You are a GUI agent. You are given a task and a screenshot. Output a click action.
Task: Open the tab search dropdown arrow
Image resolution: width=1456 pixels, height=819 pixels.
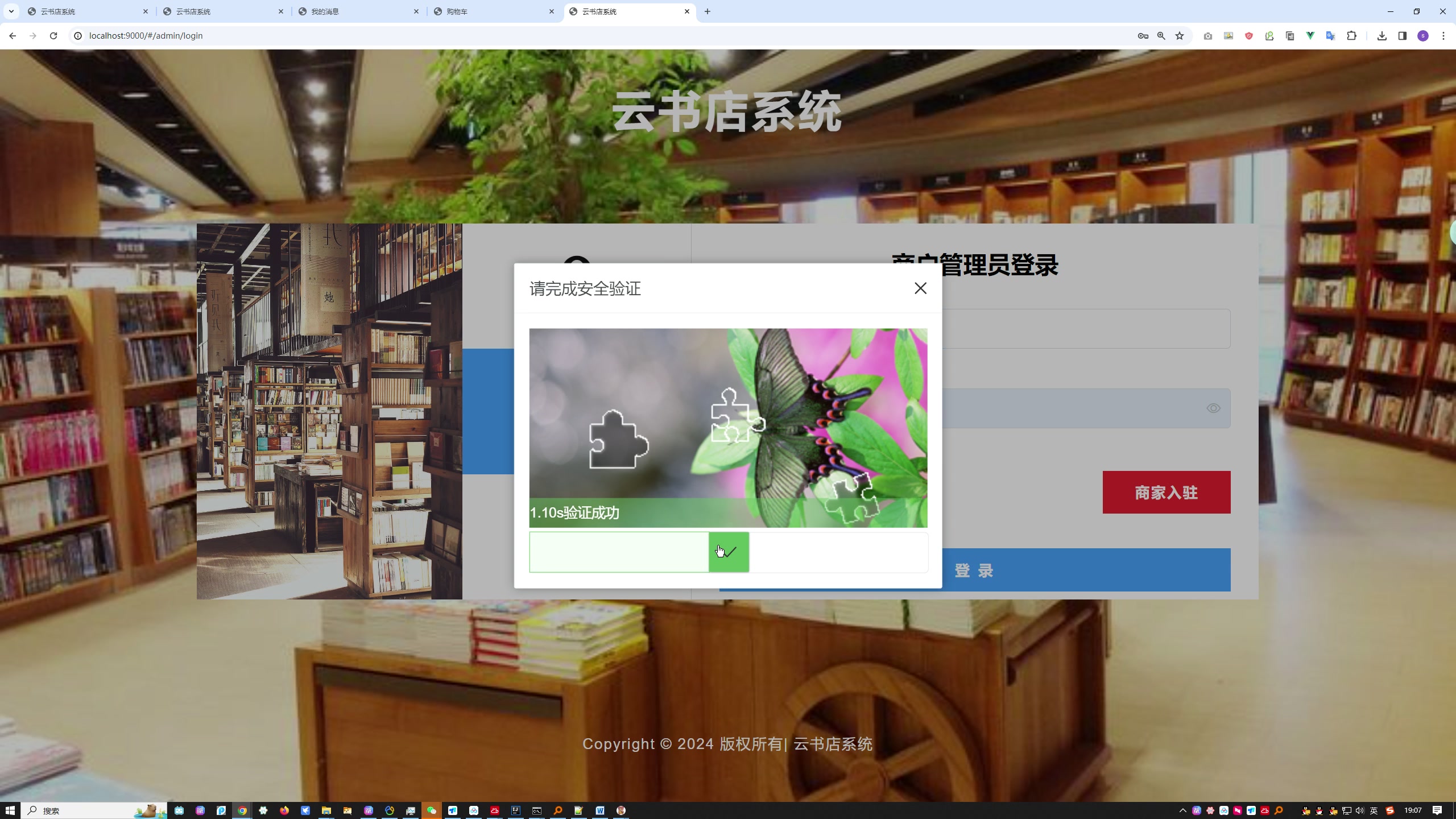tap(11, 11)
